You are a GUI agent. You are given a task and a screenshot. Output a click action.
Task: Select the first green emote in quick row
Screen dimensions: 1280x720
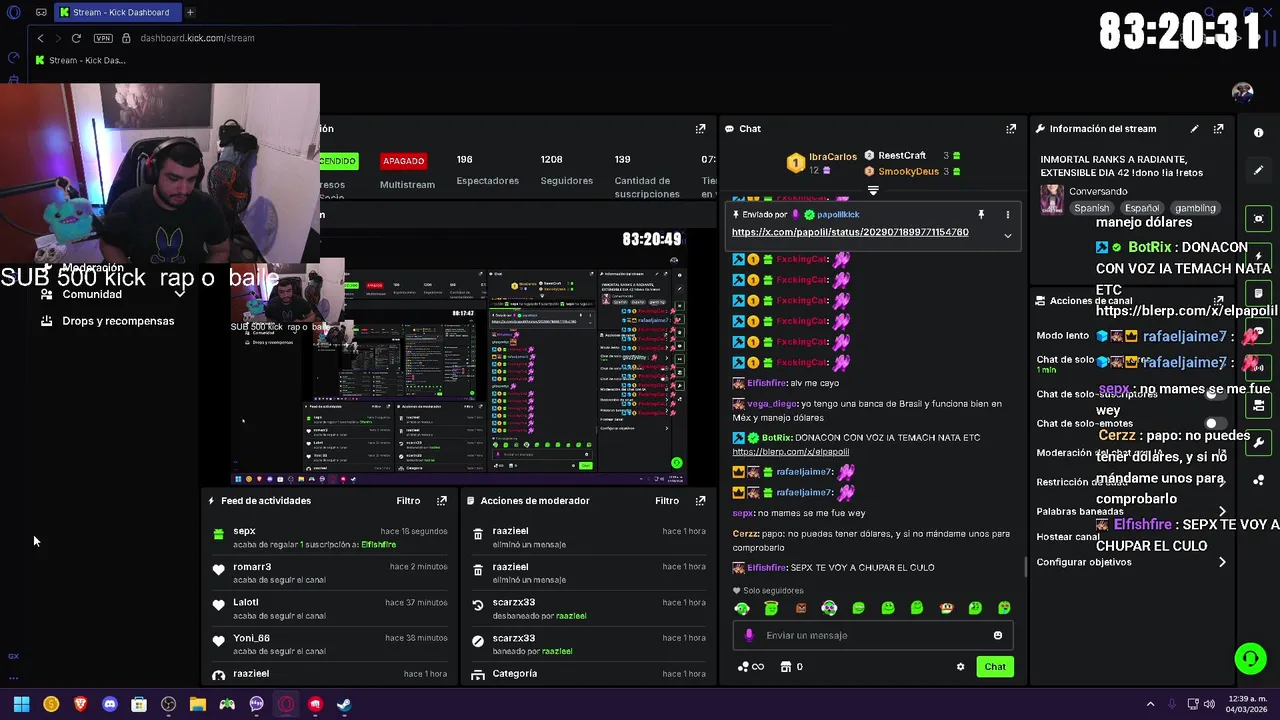tap(742, 608)
